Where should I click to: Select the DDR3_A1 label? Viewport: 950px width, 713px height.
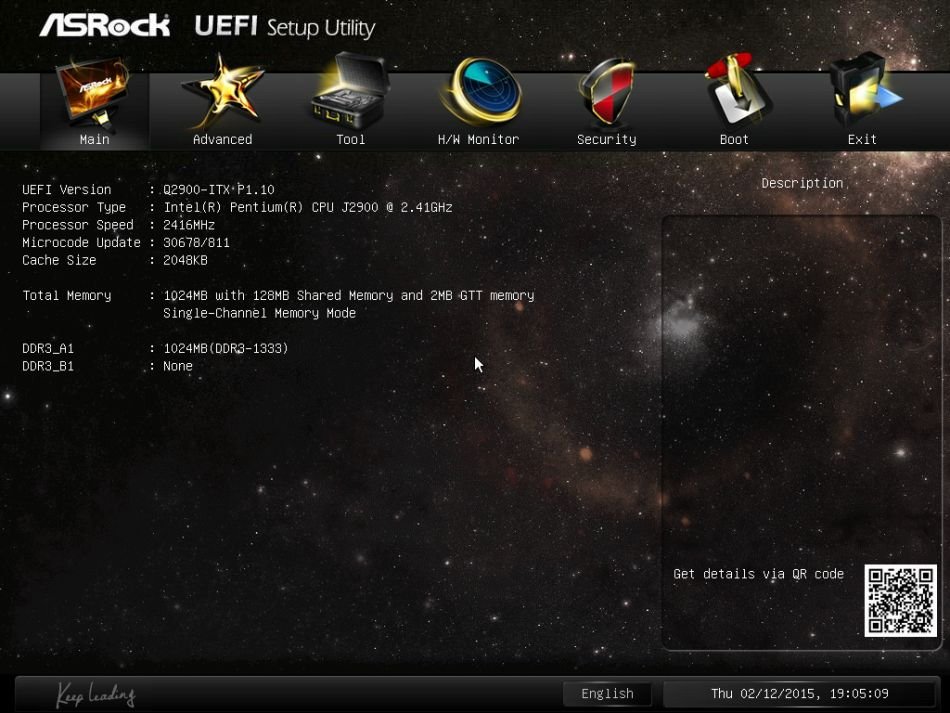click(x=48, y=348)
